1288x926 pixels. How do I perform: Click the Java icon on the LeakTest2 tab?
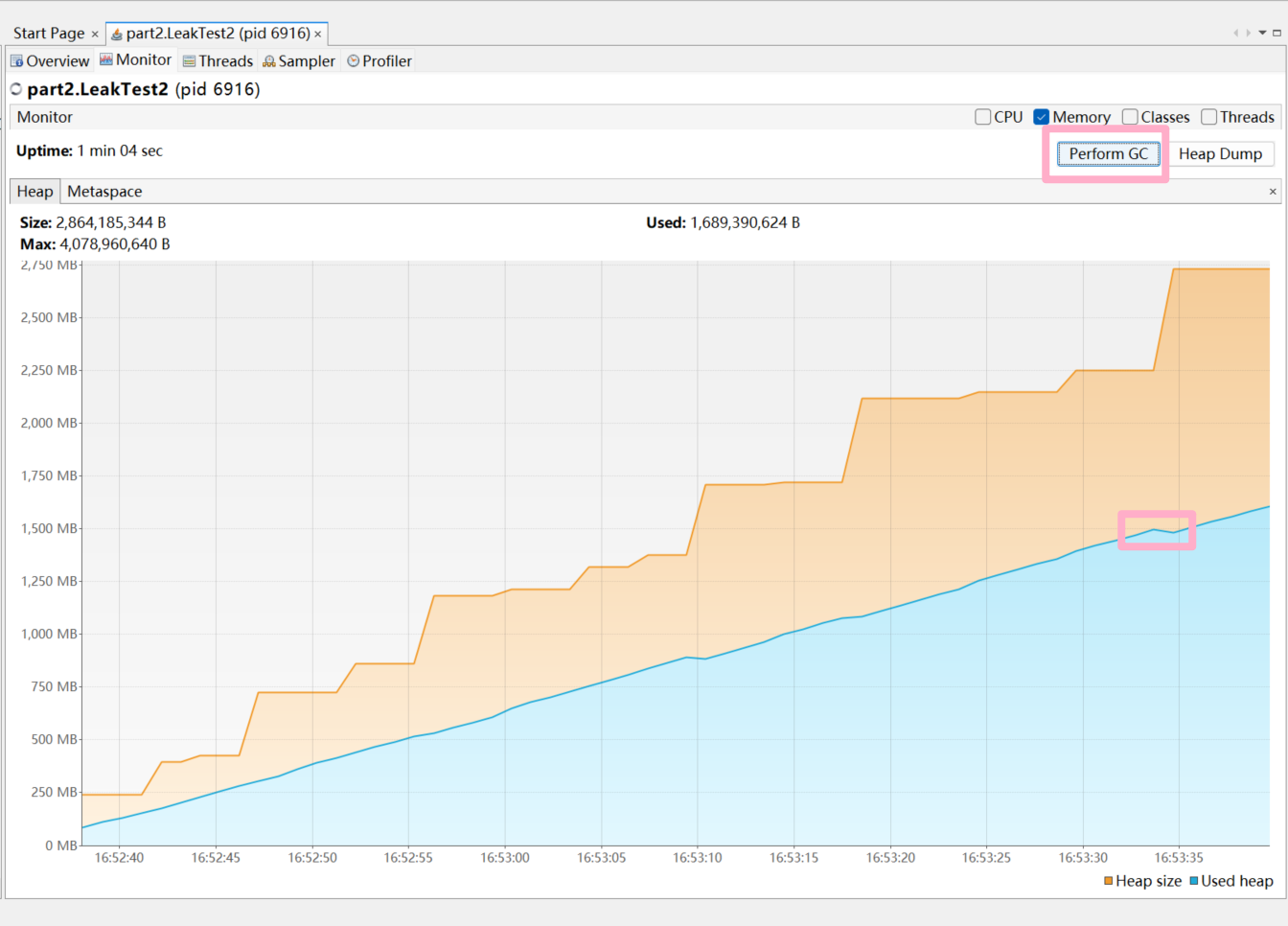pyautogui.click(x=117, y=34)
